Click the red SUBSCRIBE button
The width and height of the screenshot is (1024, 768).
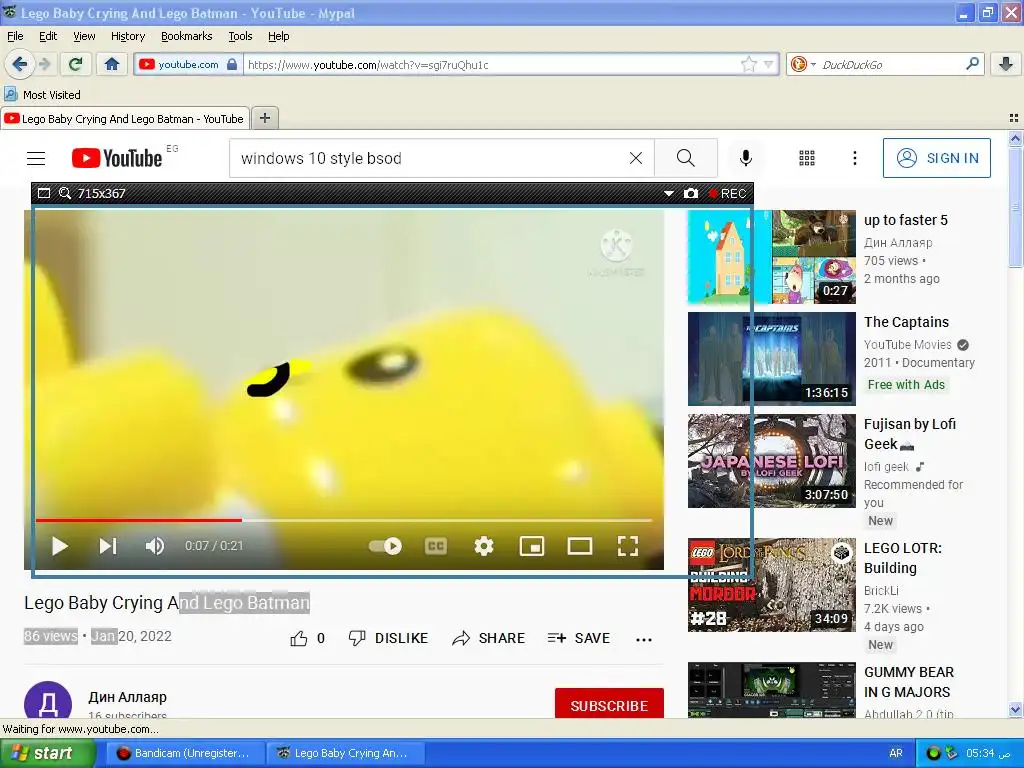pyautogui.click(x=609, y=704)
